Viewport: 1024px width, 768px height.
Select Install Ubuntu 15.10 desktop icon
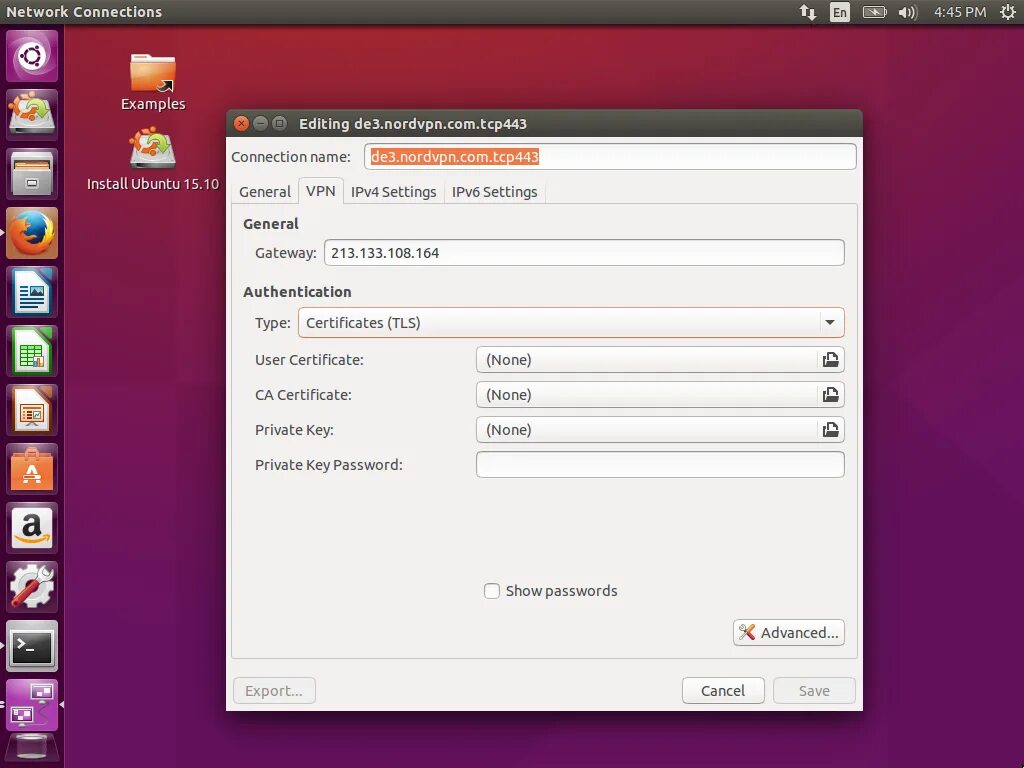click(x=153, y=160)
